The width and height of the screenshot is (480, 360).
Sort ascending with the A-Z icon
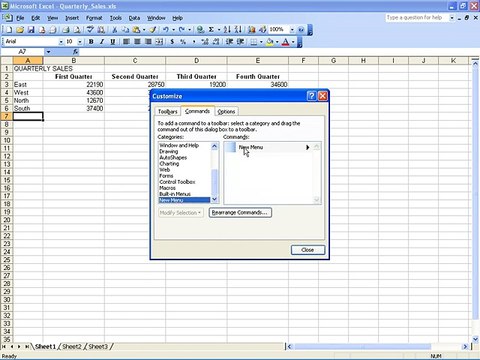pos(227,30)
